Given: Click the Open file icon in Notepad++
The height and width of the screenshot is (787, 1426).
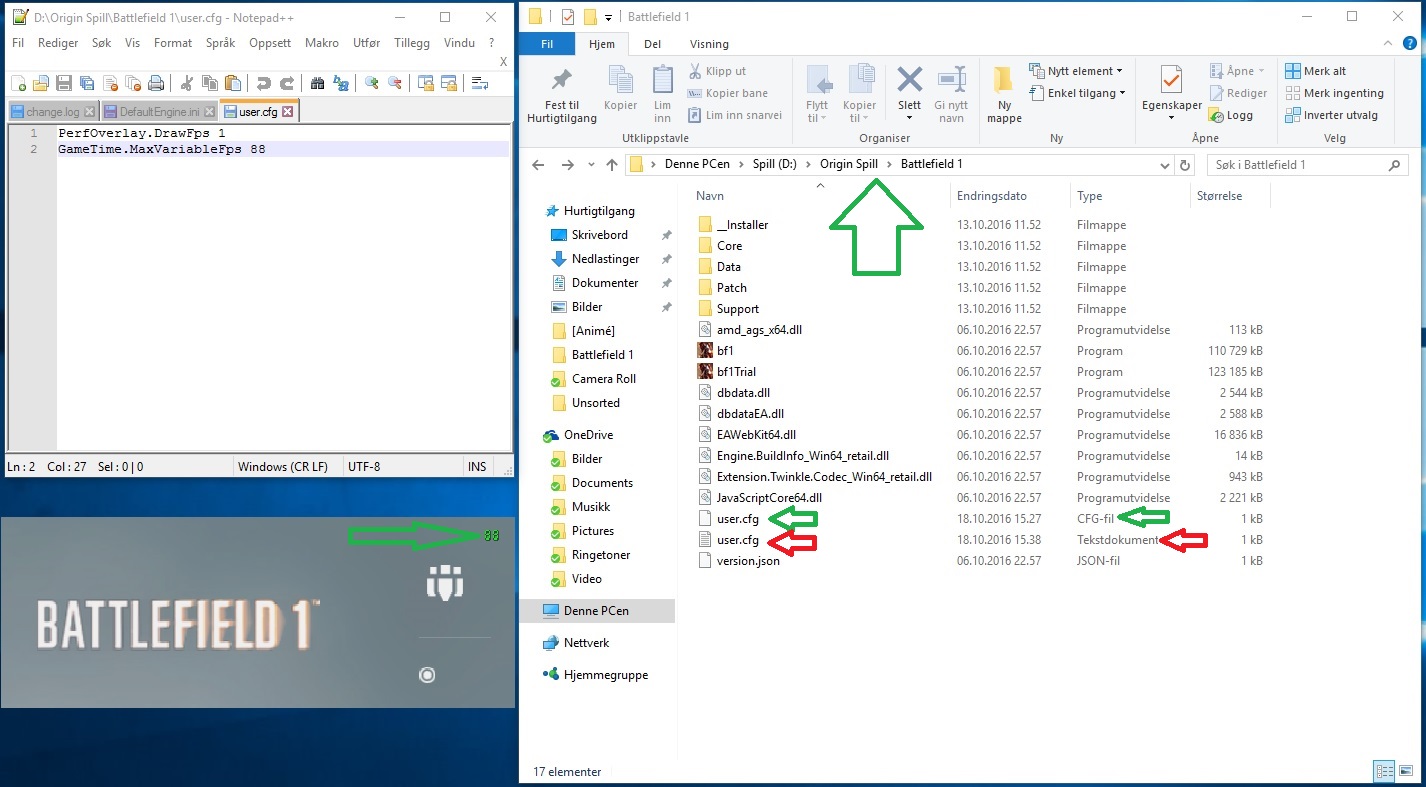Looking at the screenshot, I should point(41,83).
